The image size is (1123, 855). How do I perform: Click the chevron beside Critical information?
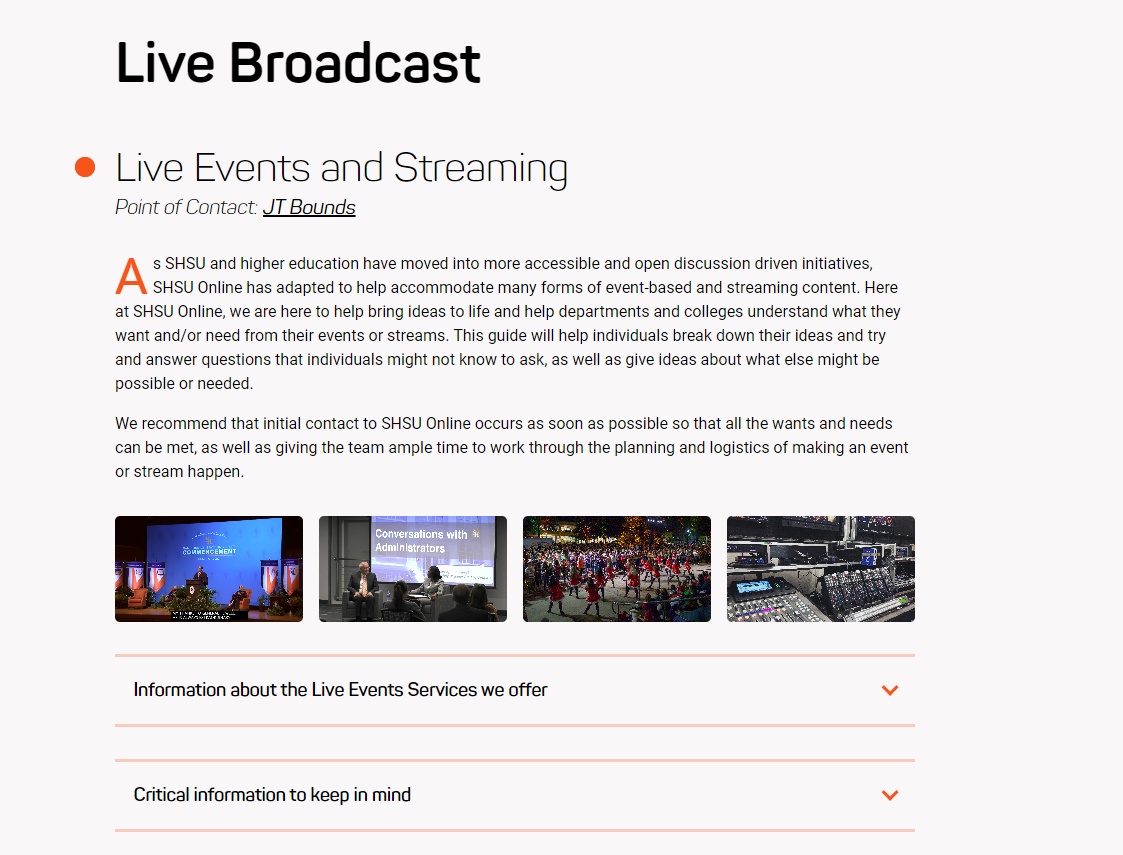[889, 795]
